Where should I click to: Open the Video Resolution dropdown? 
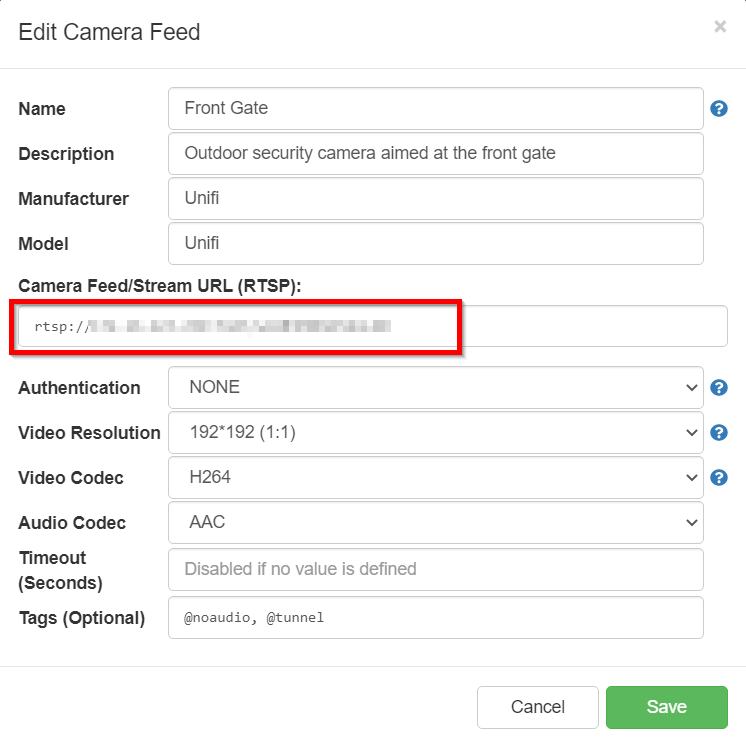tap(435, 433)
